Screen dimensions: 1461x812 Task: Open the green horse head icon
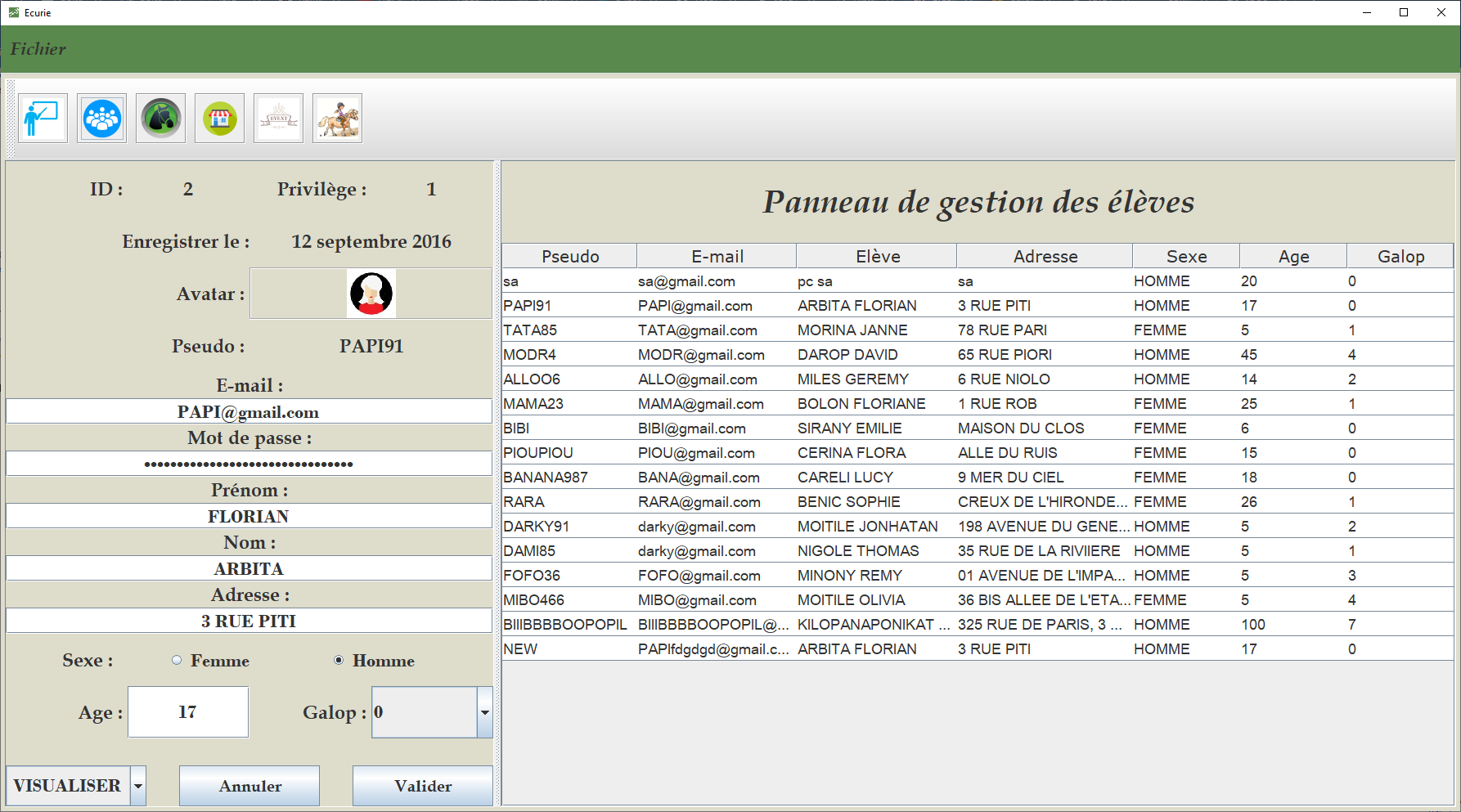161,119
